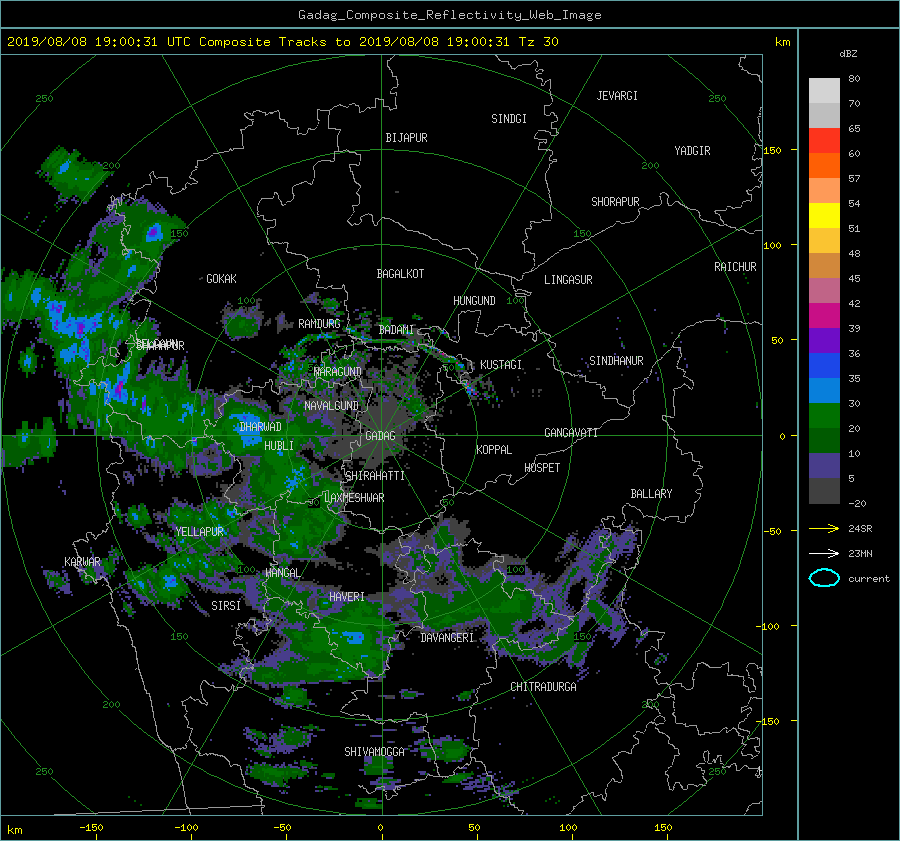This screenshot has width=900, height=841.
Task: Click the HOSPET city label
Action: coord(542,468)
